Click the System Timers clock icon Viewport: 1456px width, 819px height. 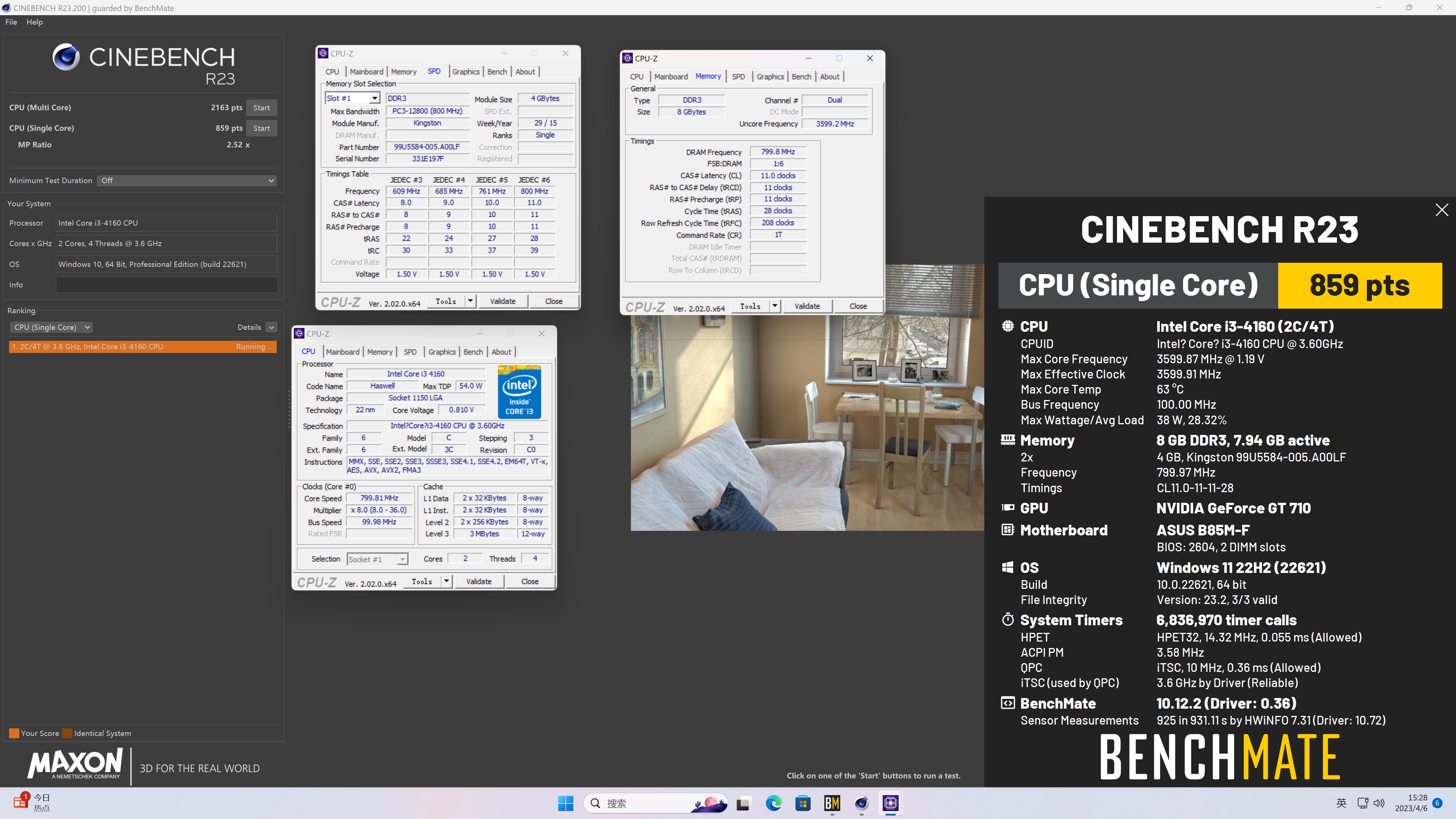tap(1008, 620)
